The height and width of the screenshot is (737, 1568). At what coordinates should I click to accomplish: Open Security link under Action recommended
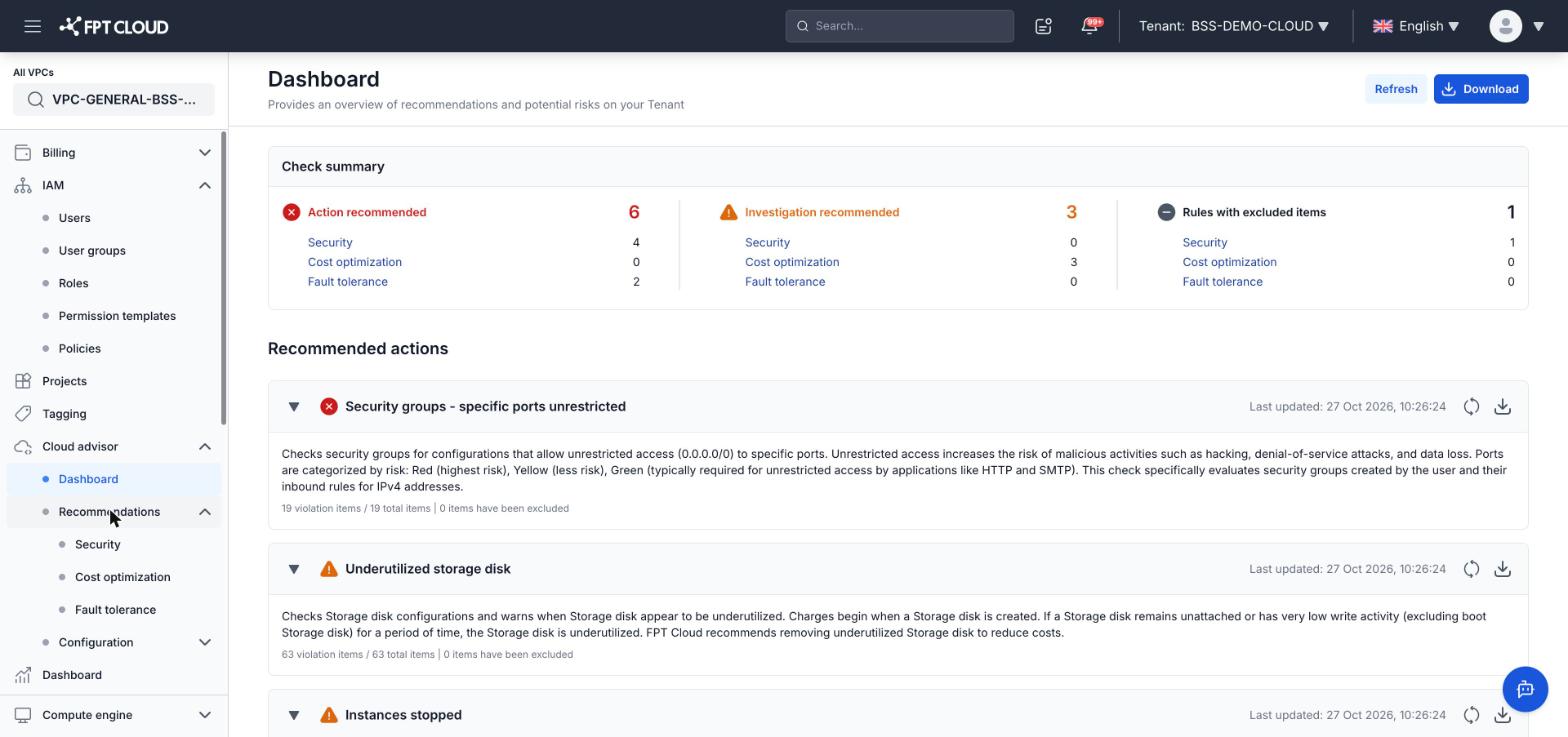(330, 242)
